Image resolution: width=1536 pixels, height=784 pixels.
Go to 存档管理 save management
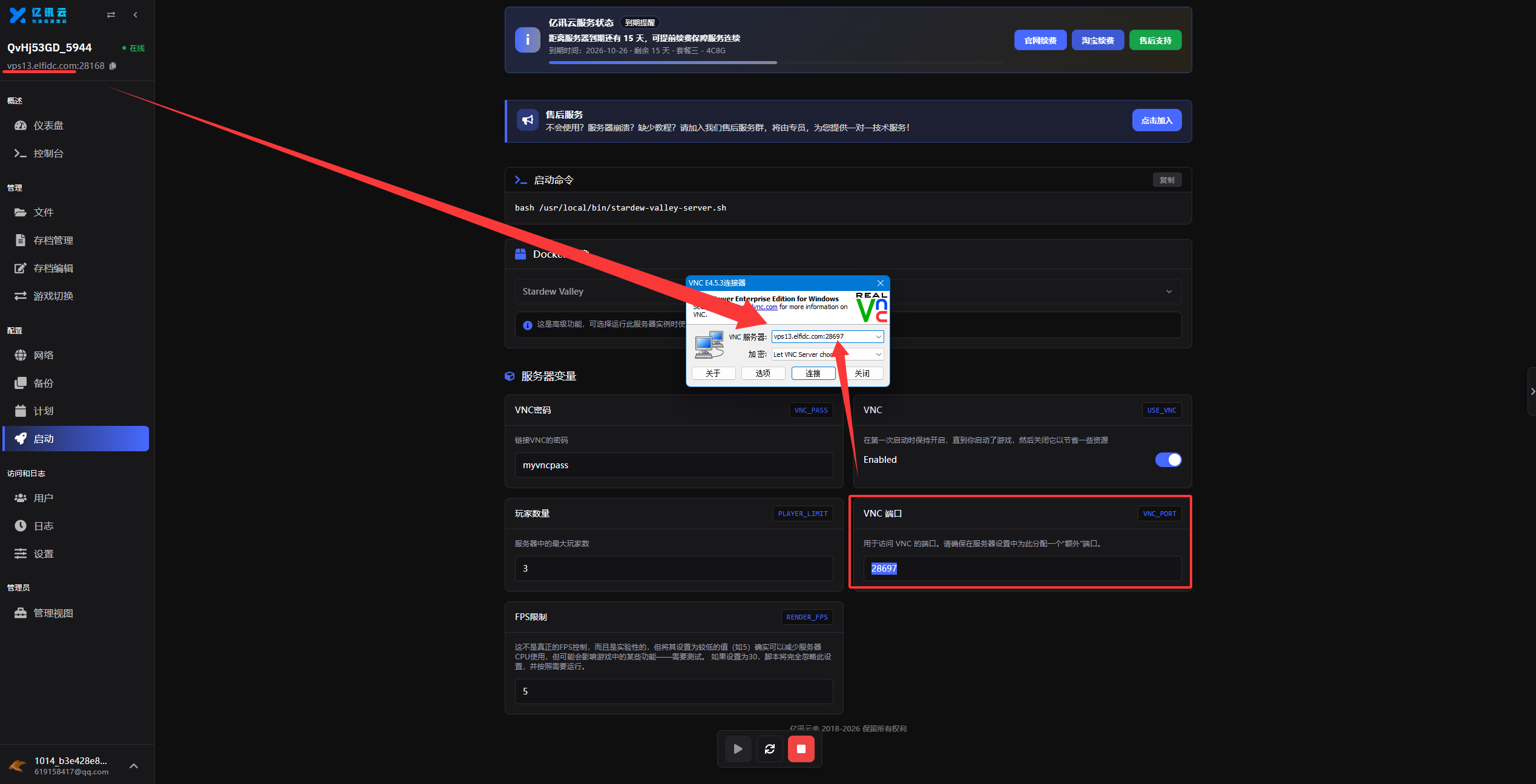coord(76,240)
